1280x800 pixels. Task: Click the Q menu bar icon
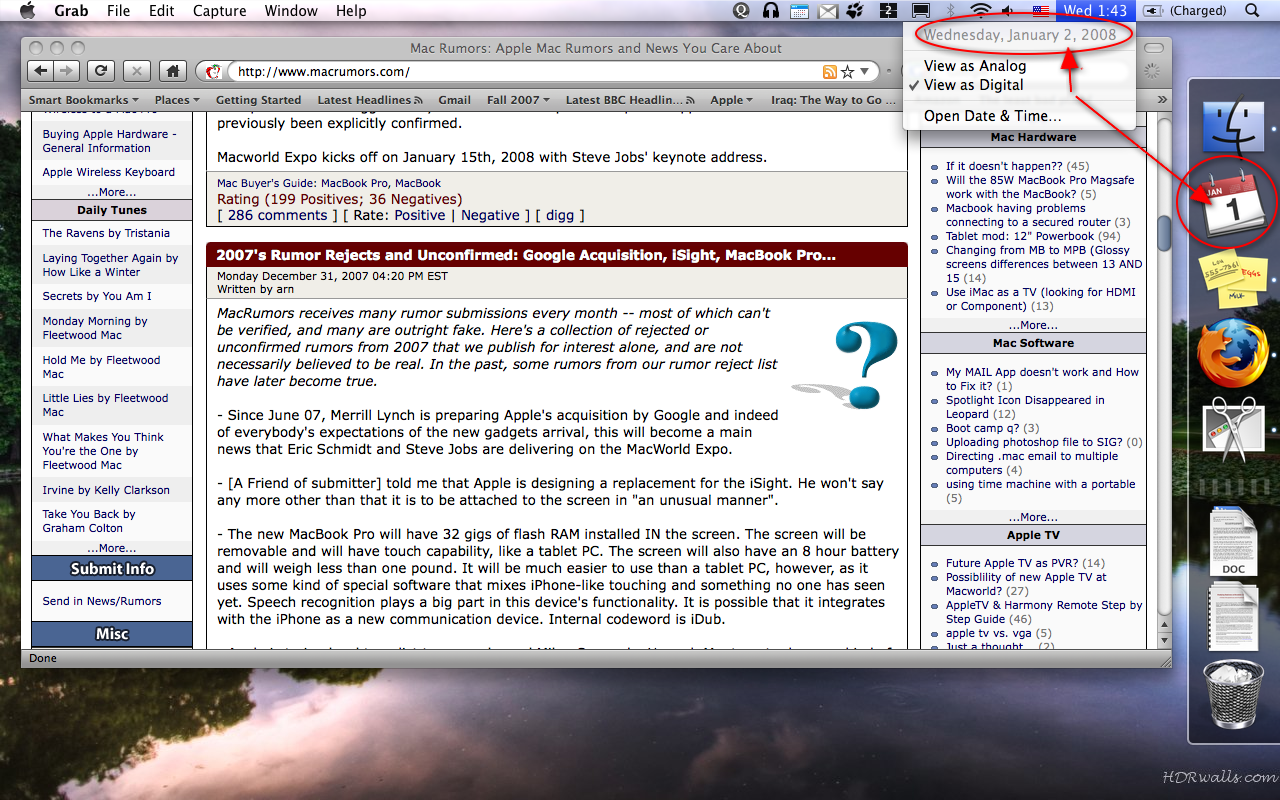click(x=742, y=11)
